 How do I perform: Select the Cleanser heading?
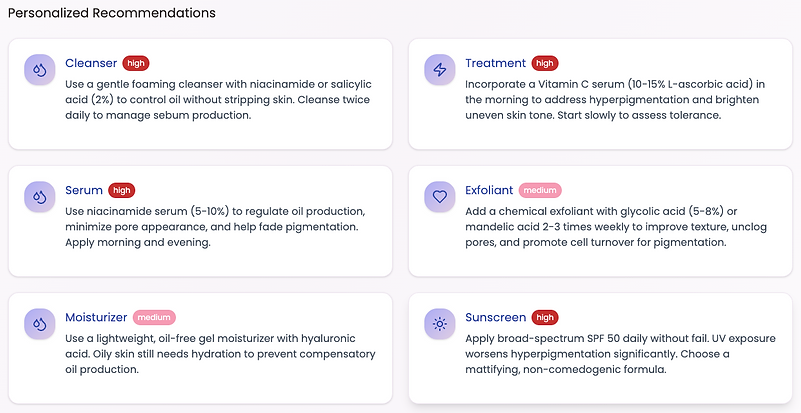tap(91, 63)
